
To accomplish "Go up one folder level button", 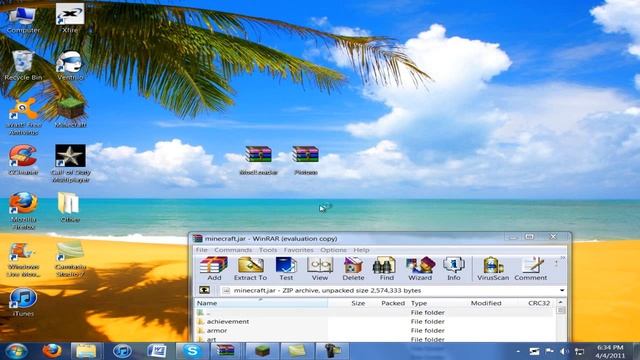I will click(204, 290).
